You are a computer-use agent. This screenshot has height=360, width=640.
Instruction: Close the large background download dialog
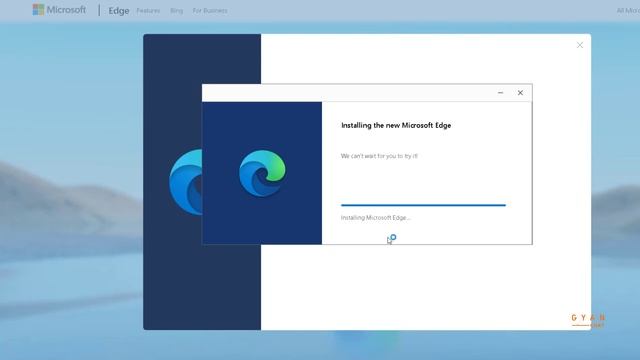580,45
